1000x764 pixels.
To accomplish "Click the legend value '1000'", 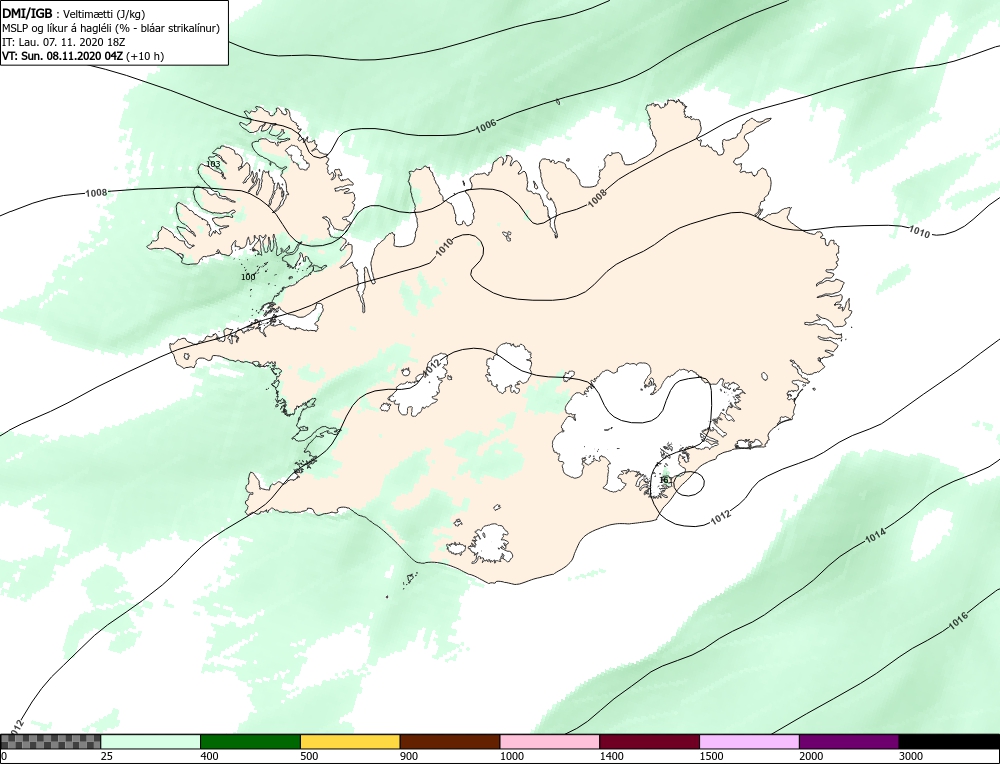I will [x=511, y=756].
